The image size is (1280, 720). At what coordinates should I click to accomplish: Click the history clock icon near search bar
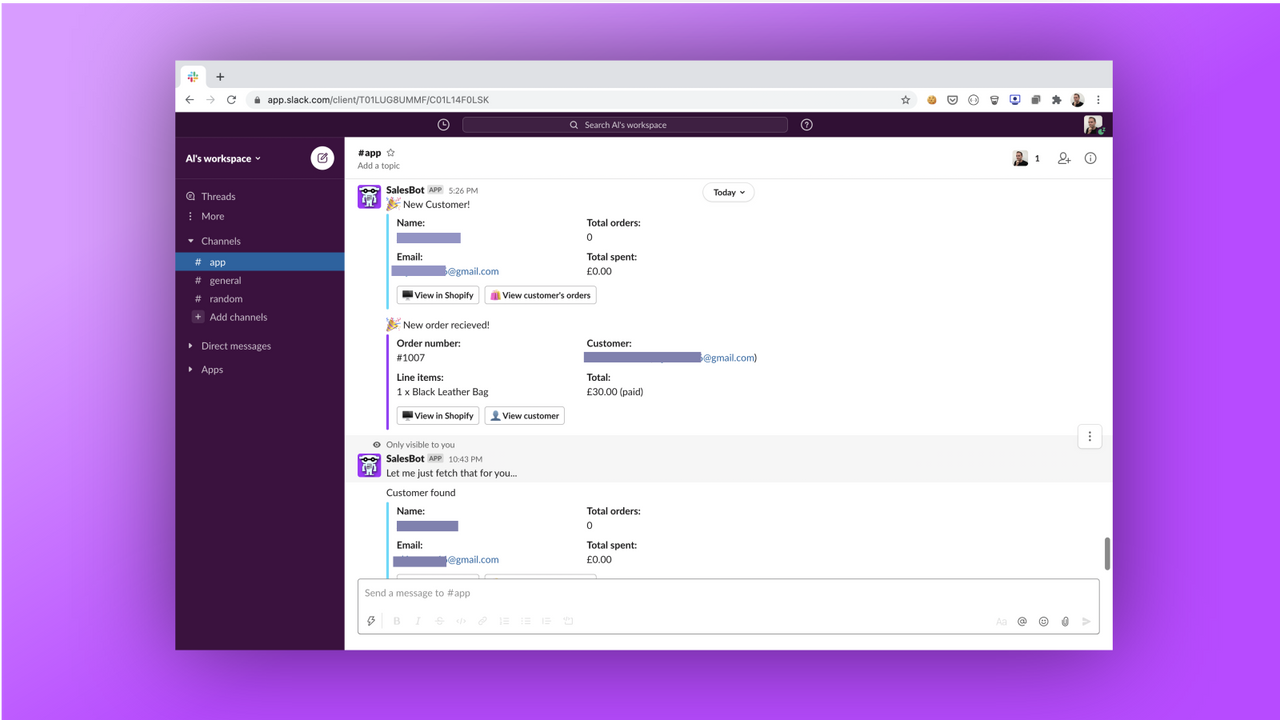(442, 124)
